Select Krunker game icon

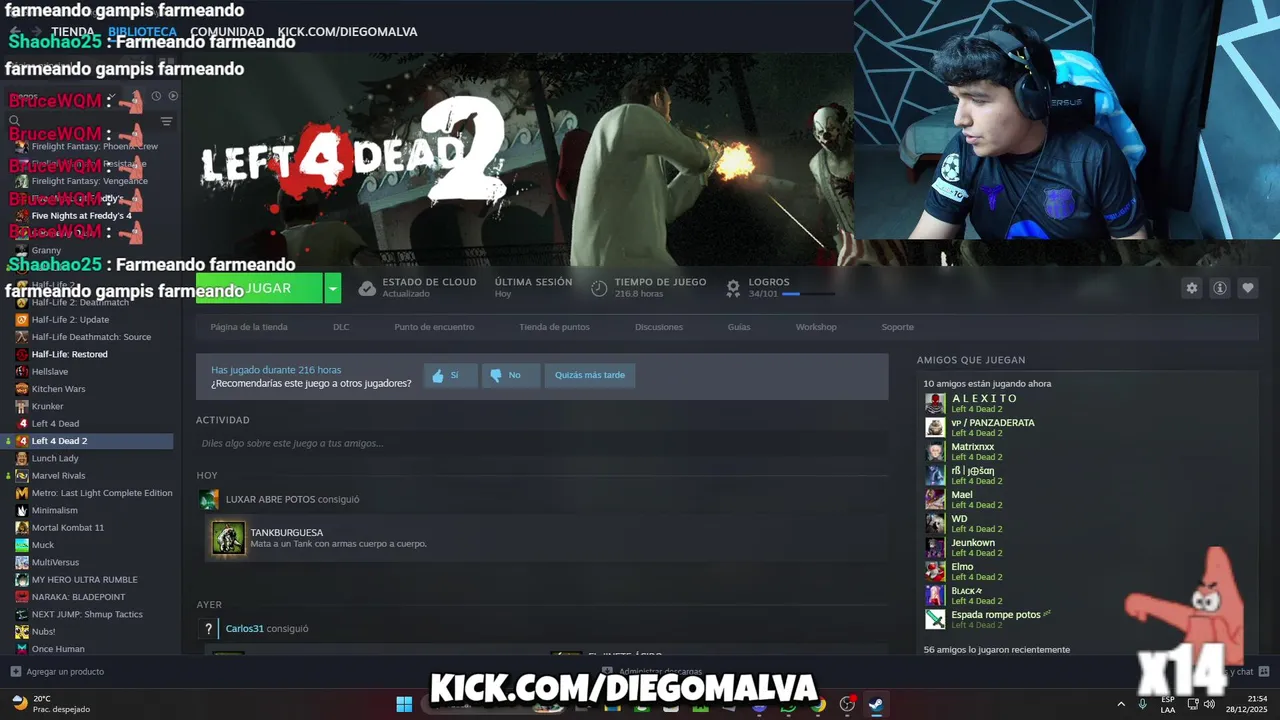22,406
